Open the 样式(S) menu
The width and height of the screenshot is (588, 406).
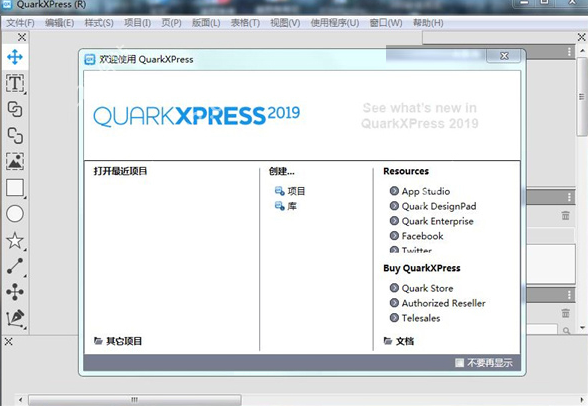99,23
